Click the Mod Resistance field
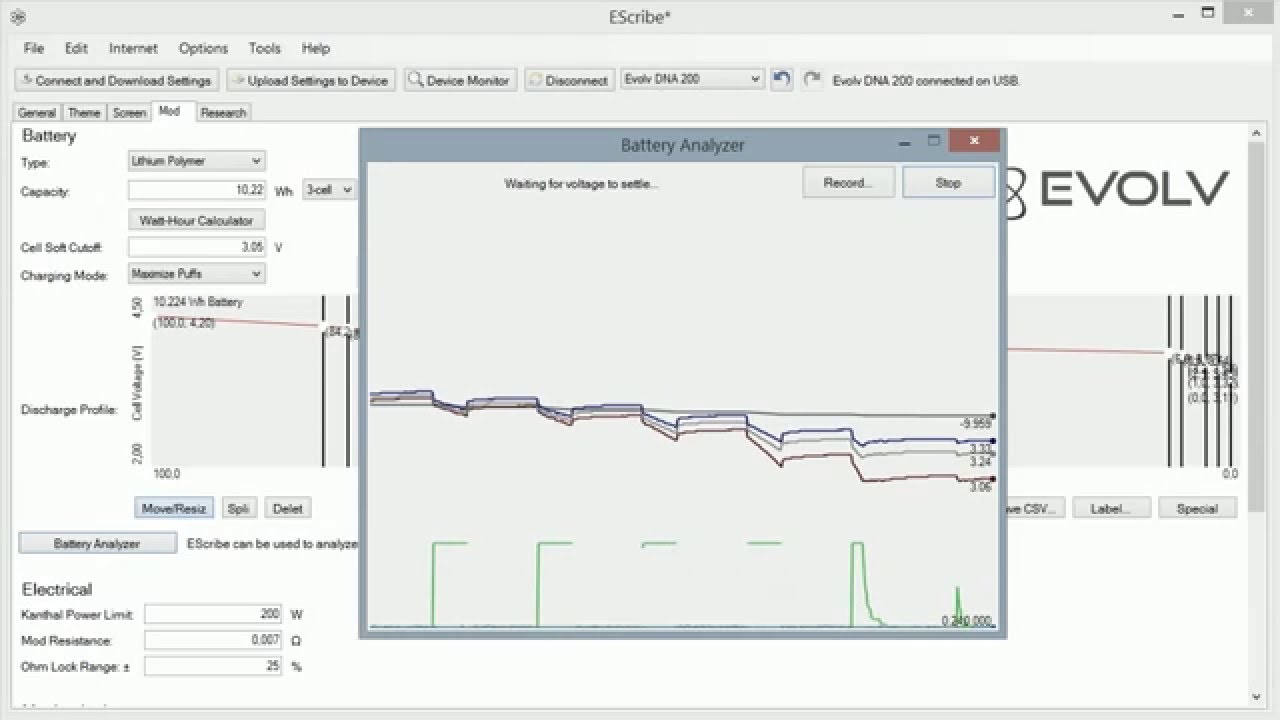The height and width of the screenshot is (720, 1280). click(x=213, y=640)
